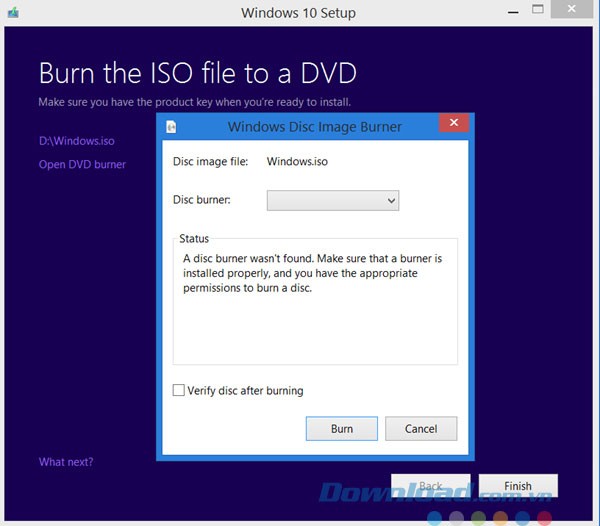Close the Windows 10 Setup window
This screenshot has height=526, width=600.
pyautogui.click(x=572, y=9)
